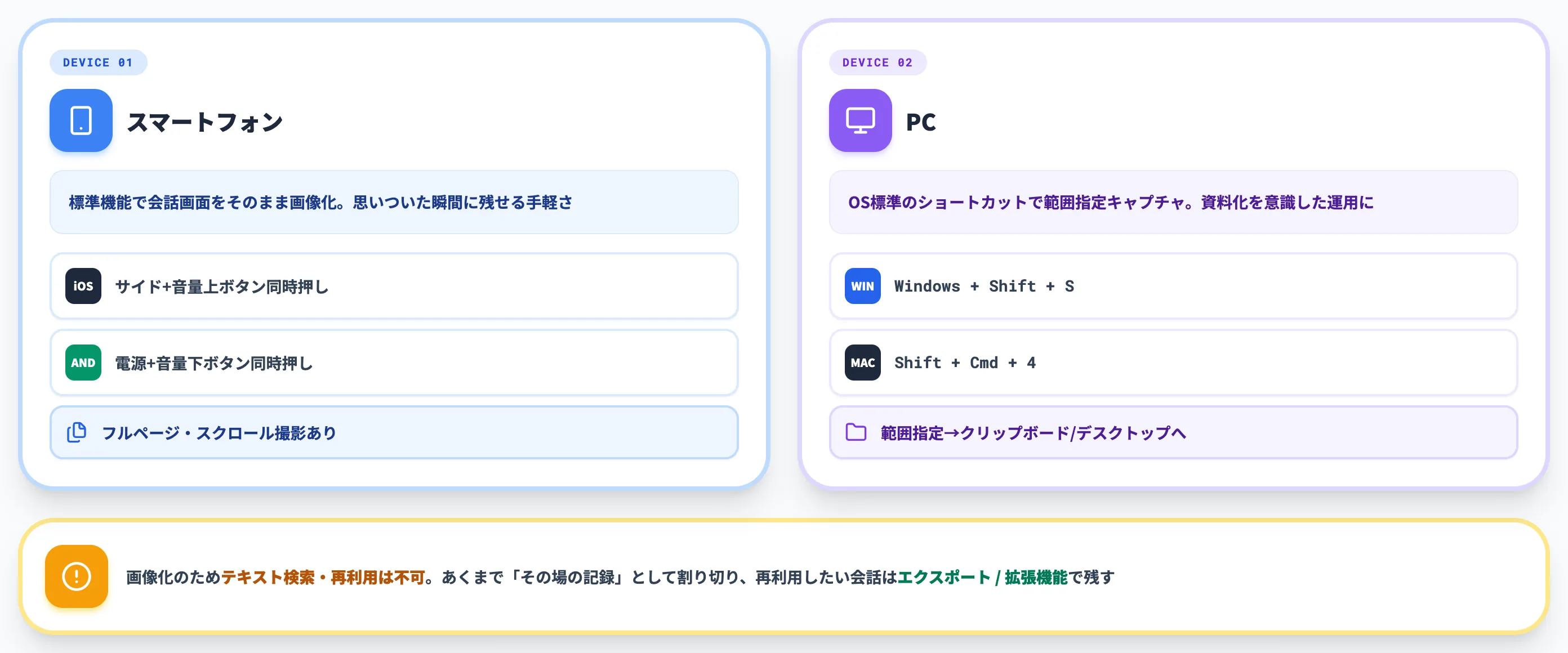Click the orange テキスト検索・再利用は不可 text
Image resolution: width=1568 pixels, height=653 pixels.
click(x=323, y=578)
